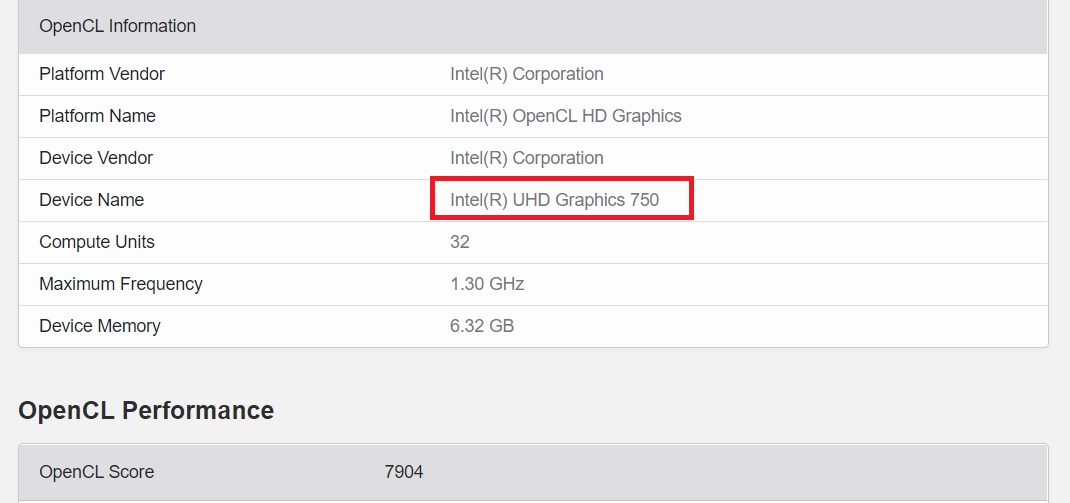Click the 1.30 GHz frequency value
Screen dimensions: 1070x503
[x=487, y=284]
